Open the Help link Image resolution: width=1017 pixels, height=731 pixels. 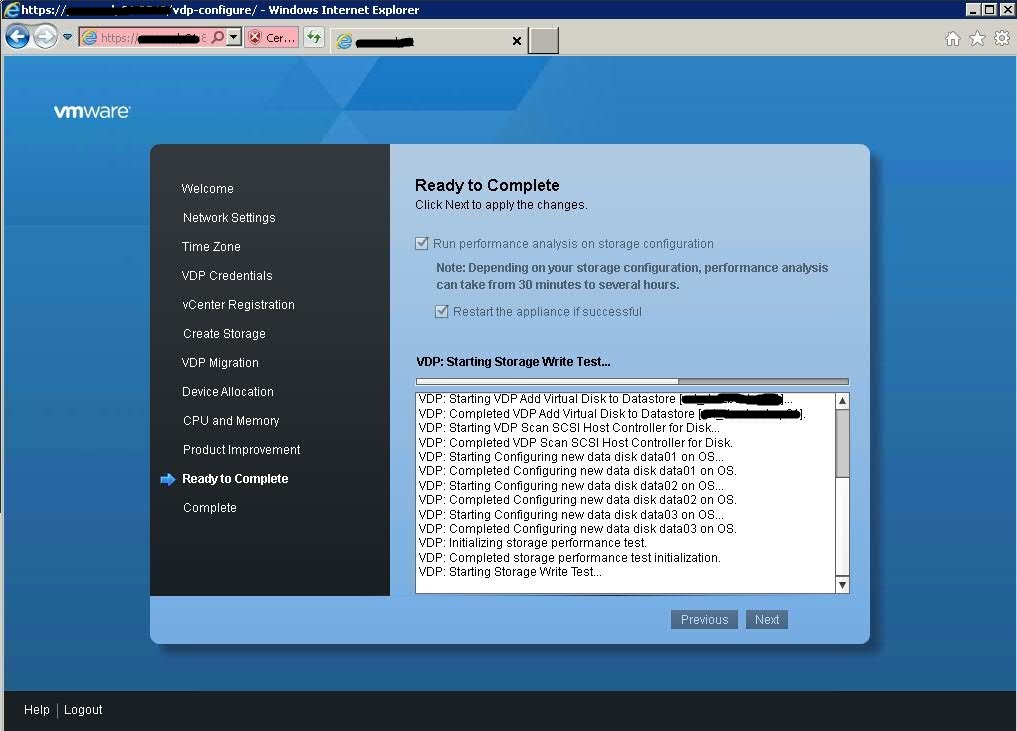pos(36,710)
